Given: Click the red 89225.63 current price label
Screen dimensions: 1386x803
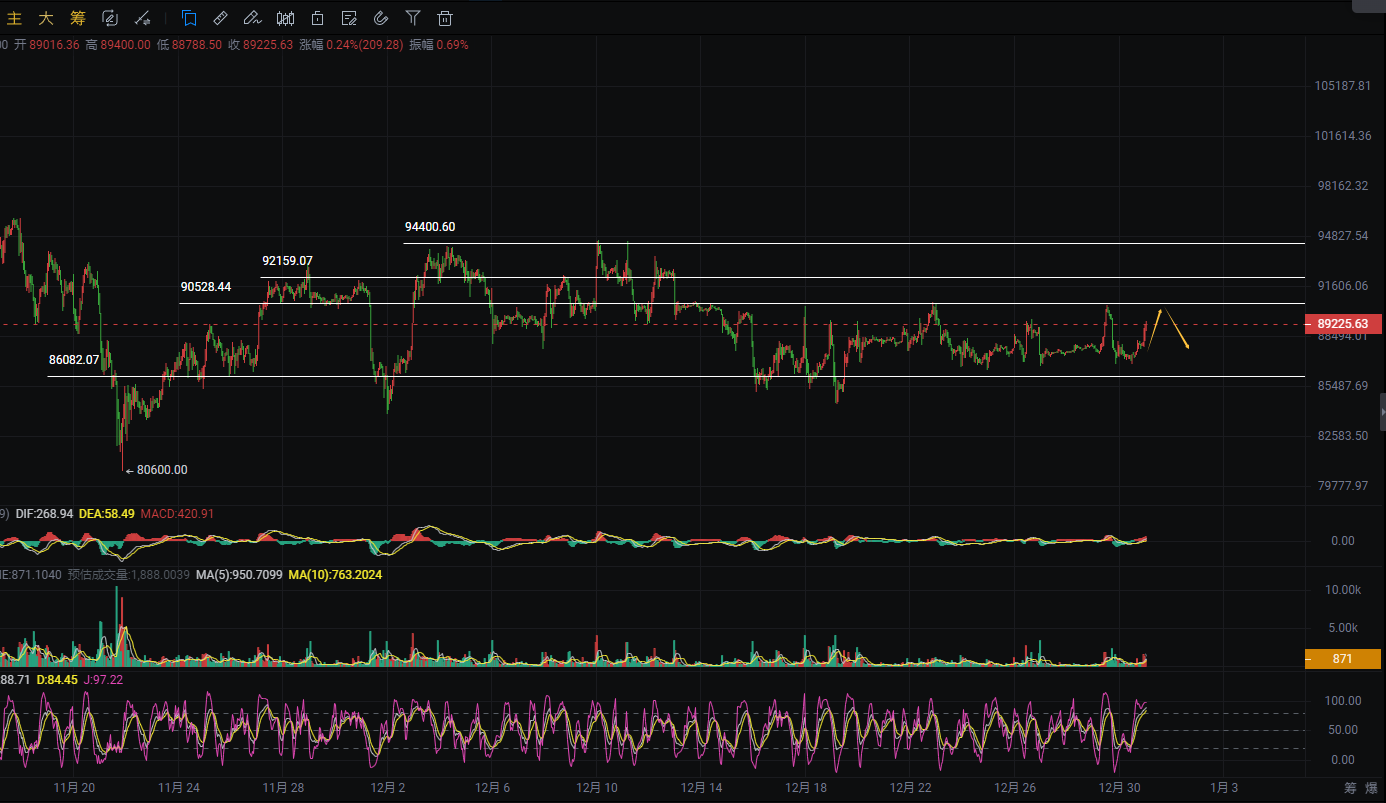Looking at the screenshot, I should pos(1343,324).
